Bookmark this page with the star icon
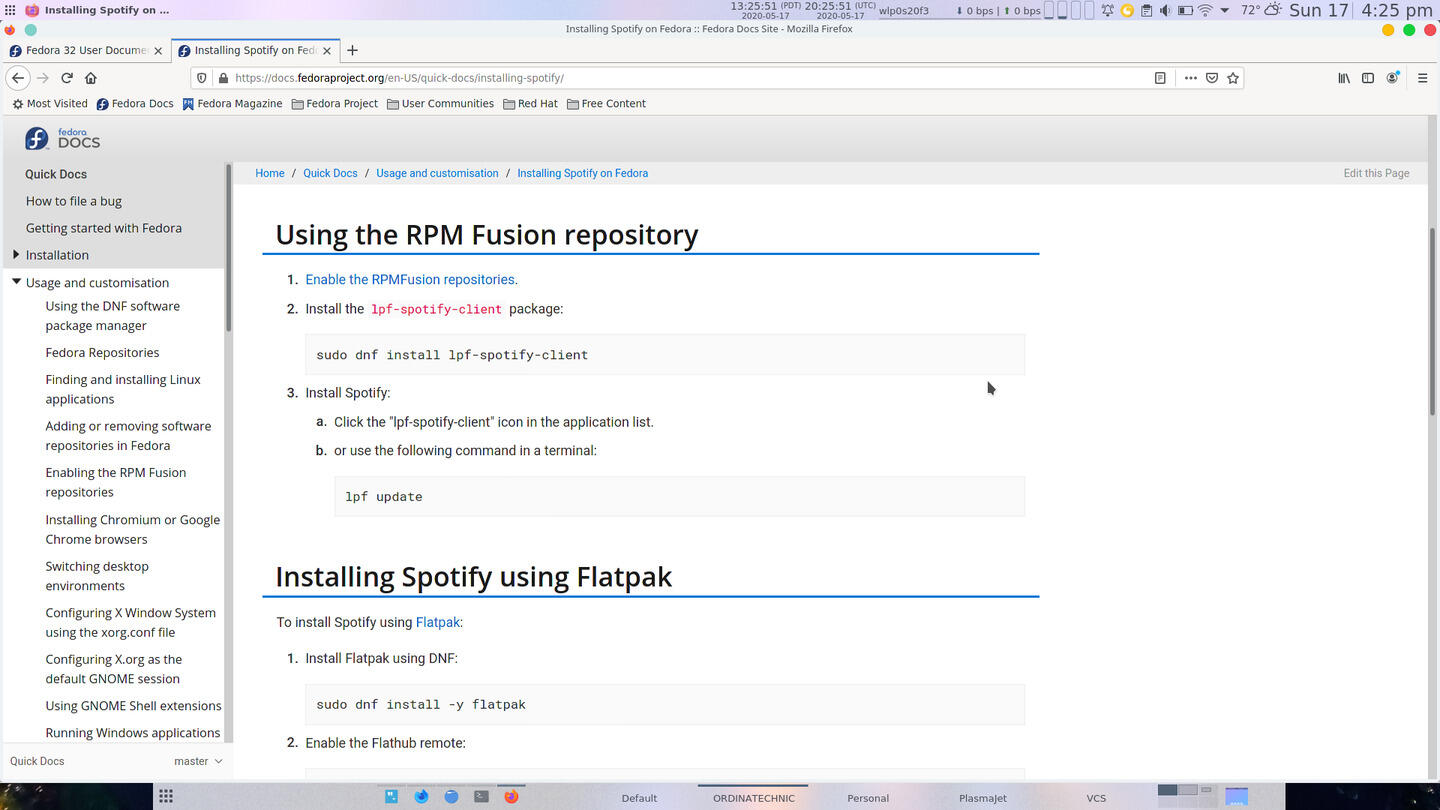 point(1233,78)
